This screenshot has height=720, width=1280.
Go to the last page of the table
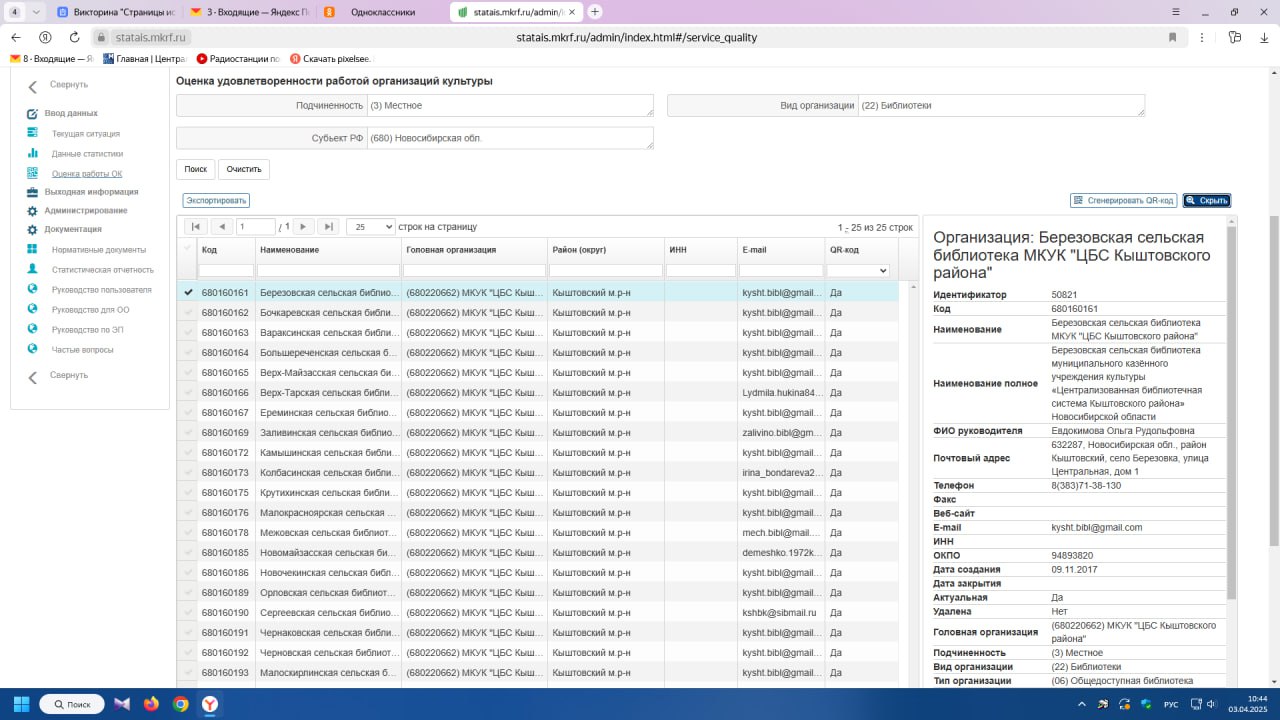[x=328, y=227]
